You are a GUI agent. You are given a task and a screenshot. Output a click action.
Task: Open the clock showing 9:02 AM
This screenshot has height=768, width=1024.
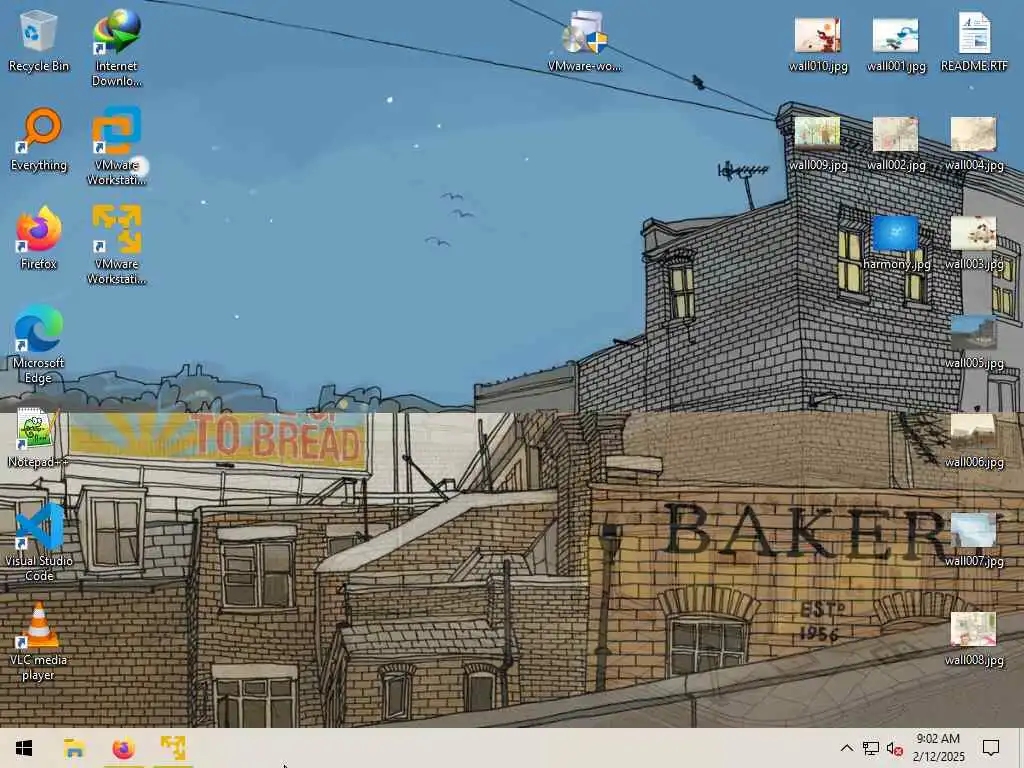click(x=938, y=748)
